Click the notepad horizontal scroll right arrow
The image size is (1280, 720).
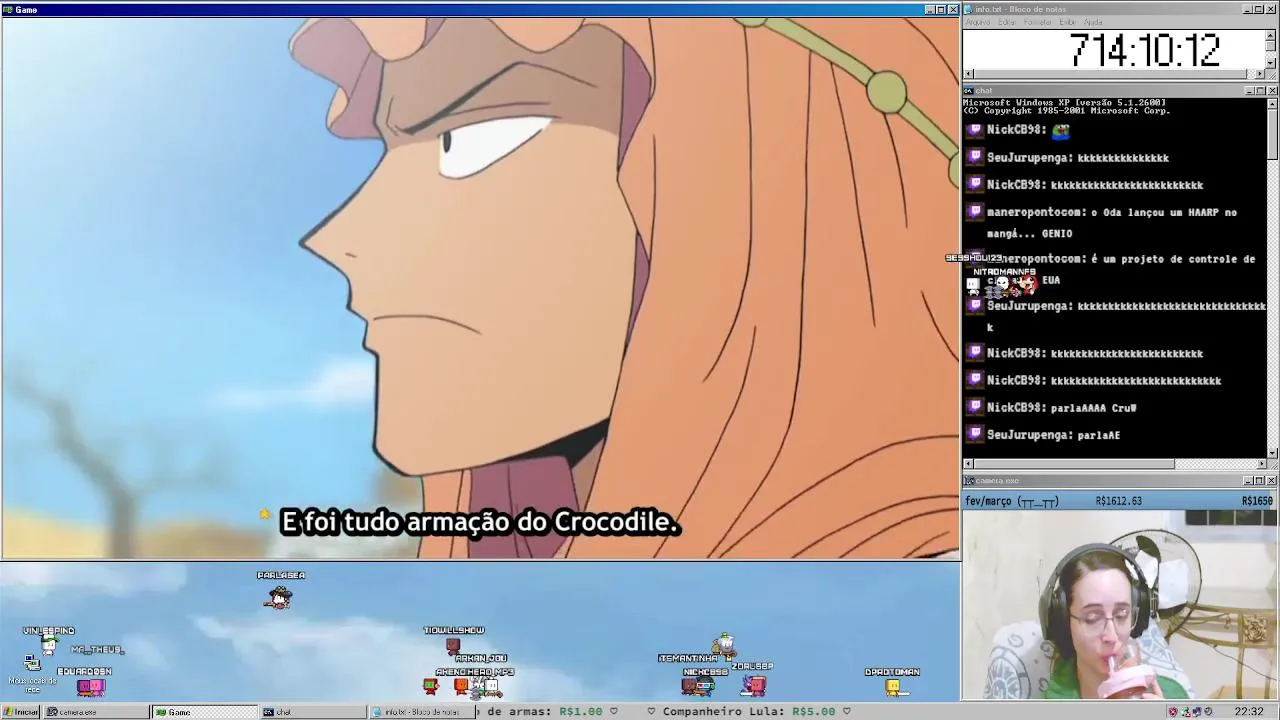[x=1260, y=74]
